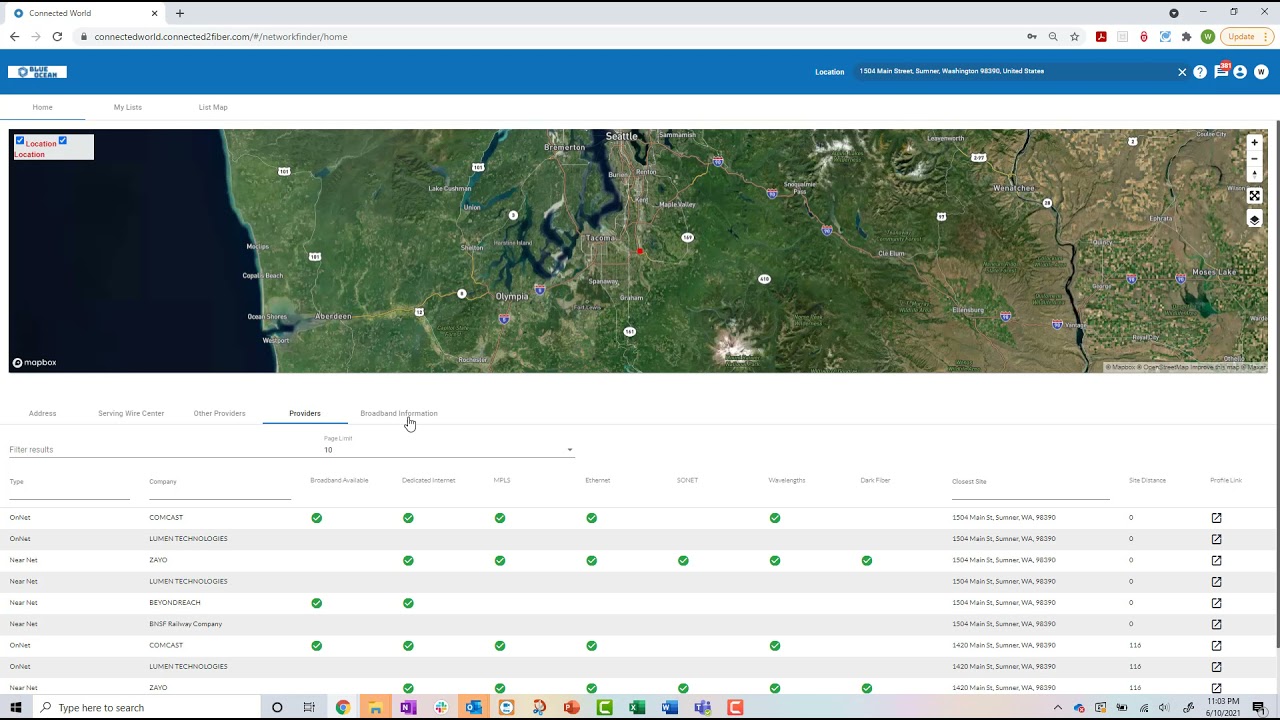The height and width of the screenshot is (720, 1280).
Task: Open the Page Limit dropdown
Action: [448, 450]
